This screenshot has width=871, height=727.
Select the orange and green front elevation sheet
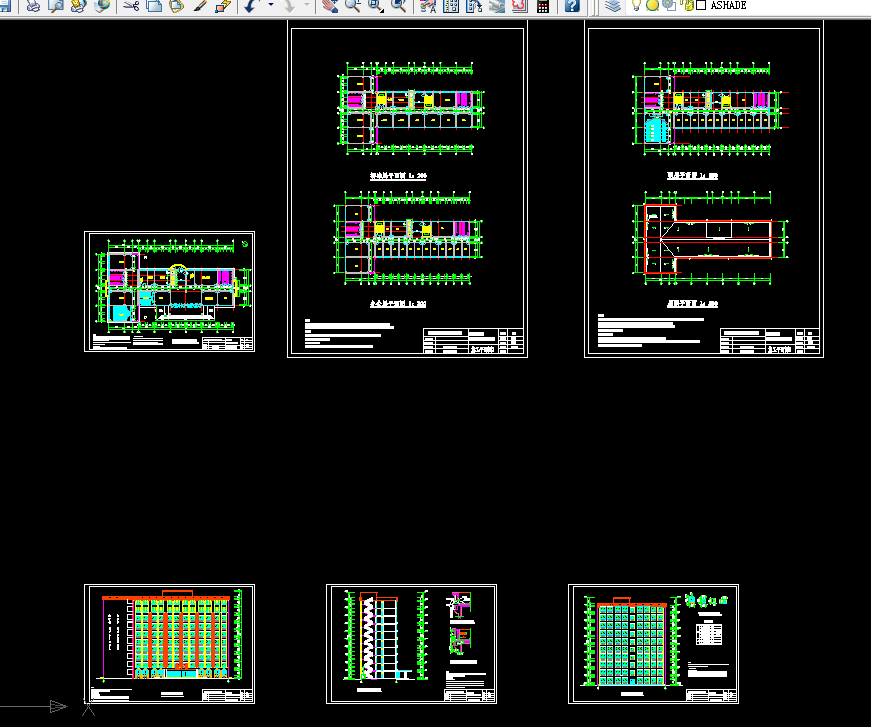(169, 644)
